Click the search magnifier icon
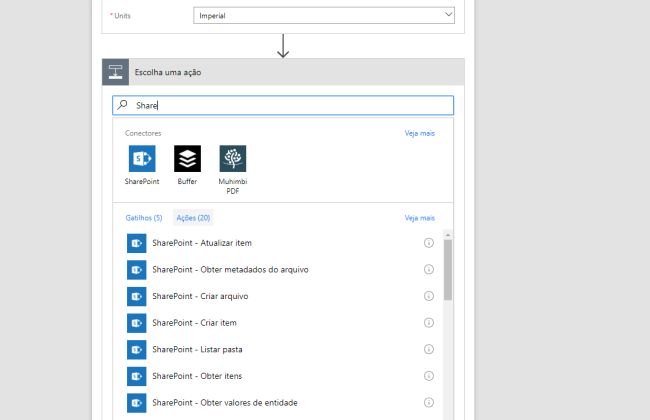 click(x=122, y=105)
